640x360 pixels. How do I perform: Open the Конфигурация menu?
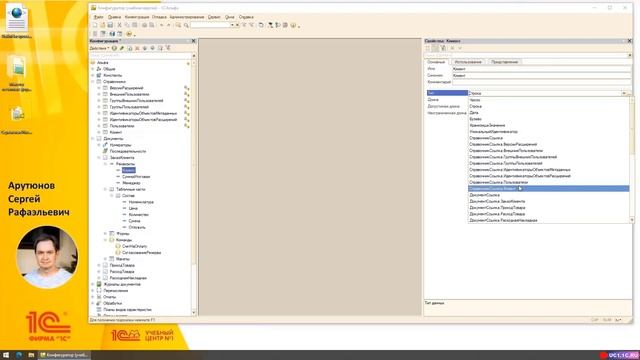click(x=137, y=17)
